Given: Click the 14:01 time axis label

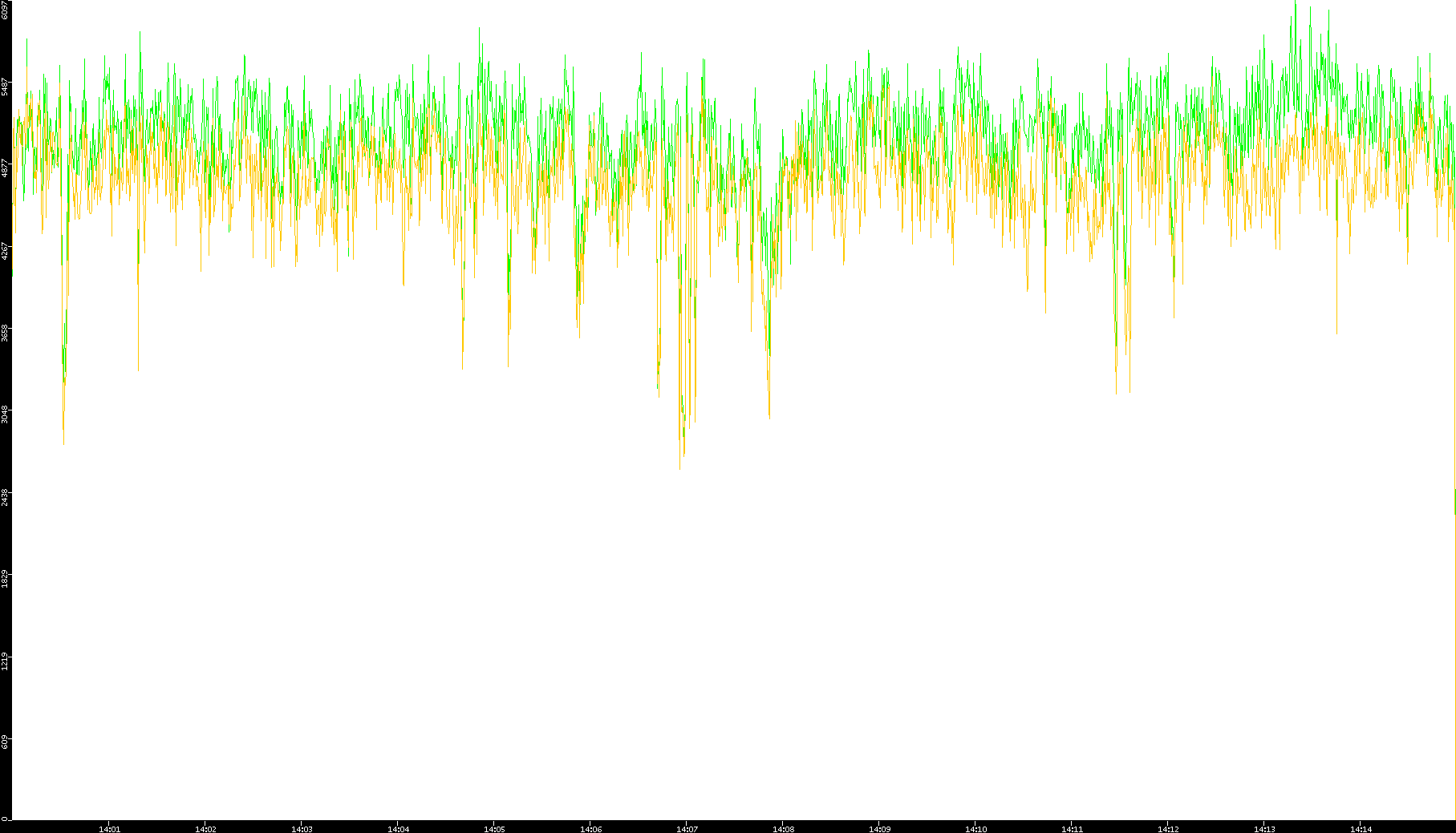Looking at the screenshot, I should 109,829.
